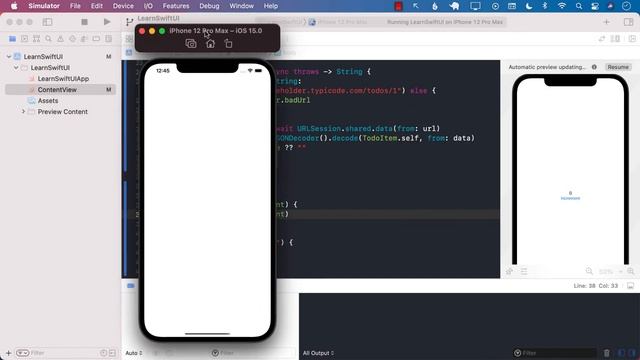This screenshot has height=360, width=640.
Task: Resume the automatic preview
Action: [x=618, y=67]
